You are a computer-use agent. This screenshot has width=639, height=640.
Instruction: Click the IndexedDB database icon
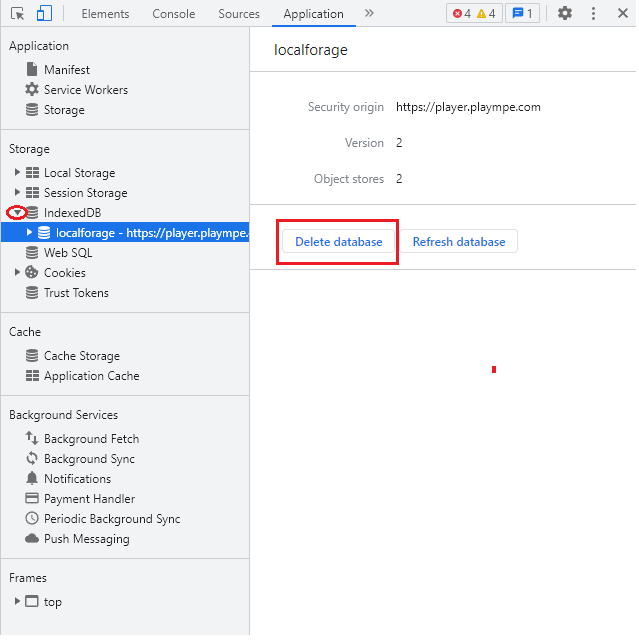33,213
